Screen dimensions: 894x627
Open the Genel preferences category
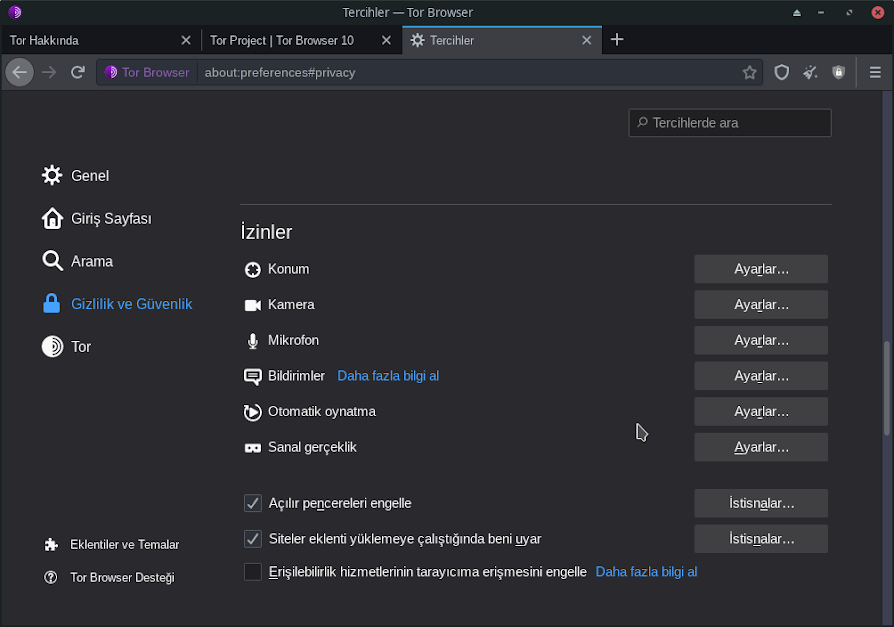tap(90, 176)
